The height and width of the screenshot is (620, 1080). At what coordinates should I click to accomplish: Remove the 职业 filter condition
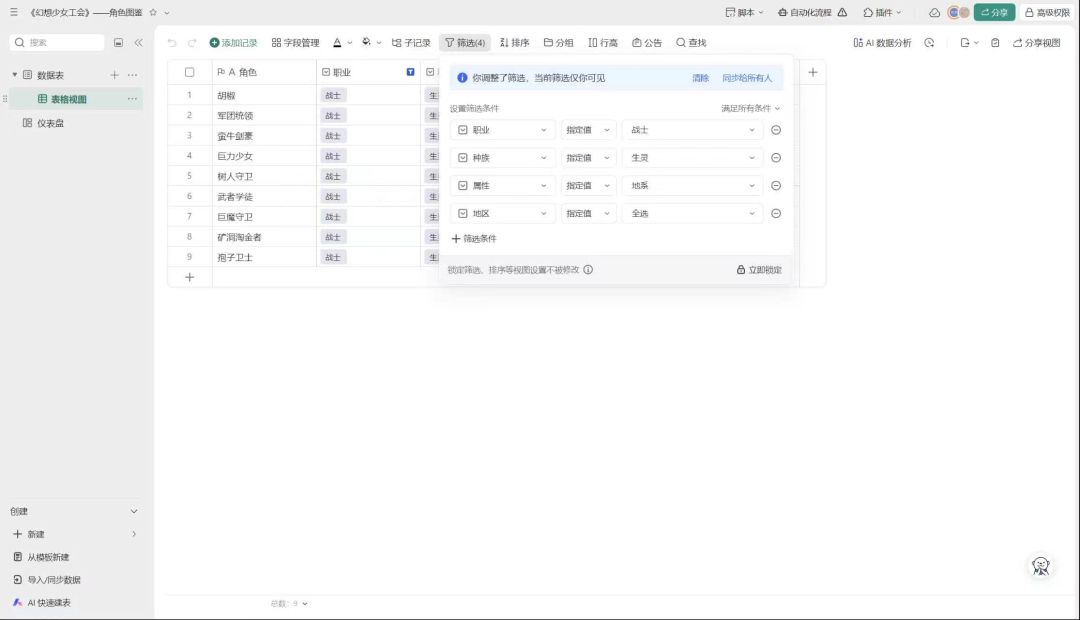[x=776, y=130]
